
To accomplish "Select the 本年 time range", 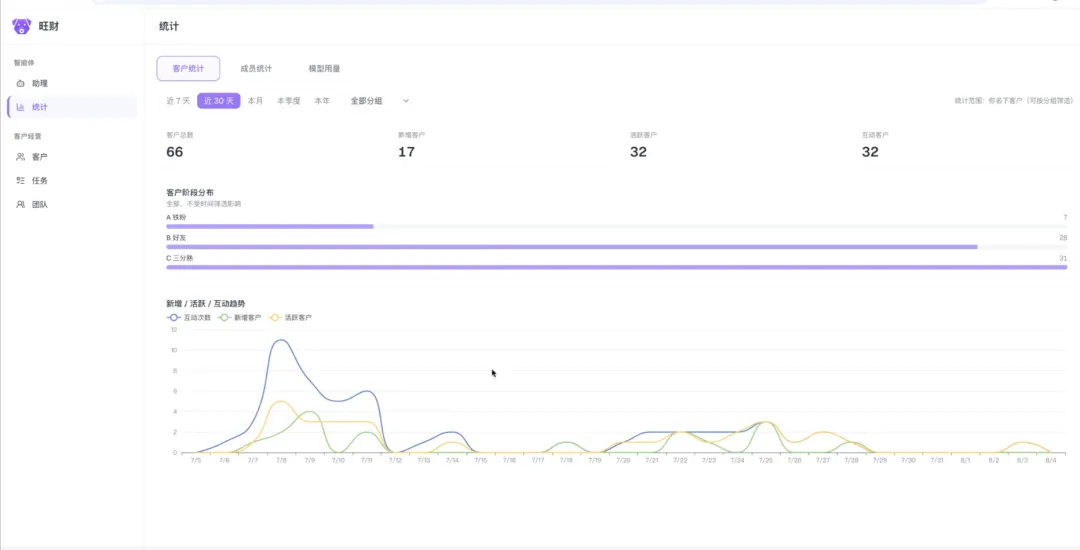I will tap(322, 101).
